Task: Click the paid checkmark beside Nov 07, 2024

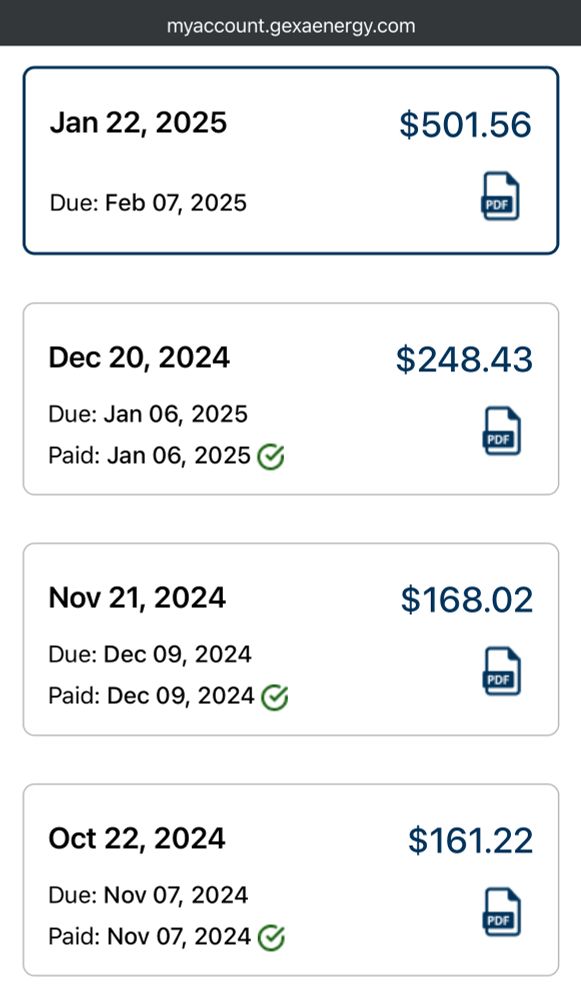Action: tap(271, 938)
